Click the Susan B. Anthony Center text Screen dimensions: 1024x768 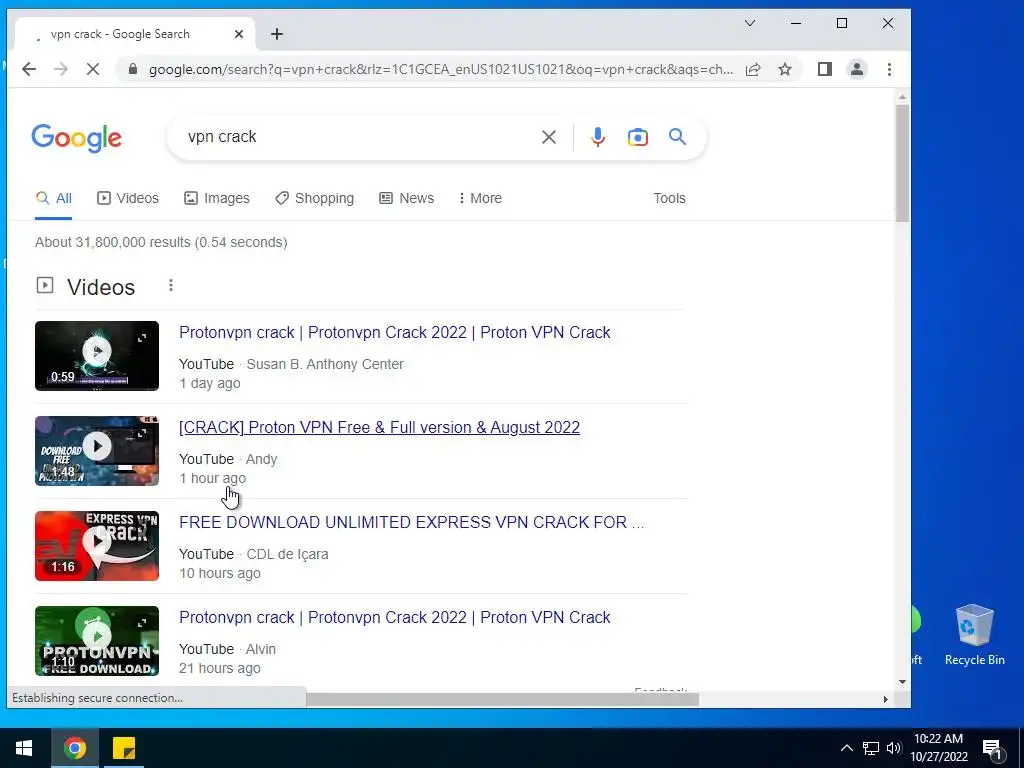(x=325, y=364)
